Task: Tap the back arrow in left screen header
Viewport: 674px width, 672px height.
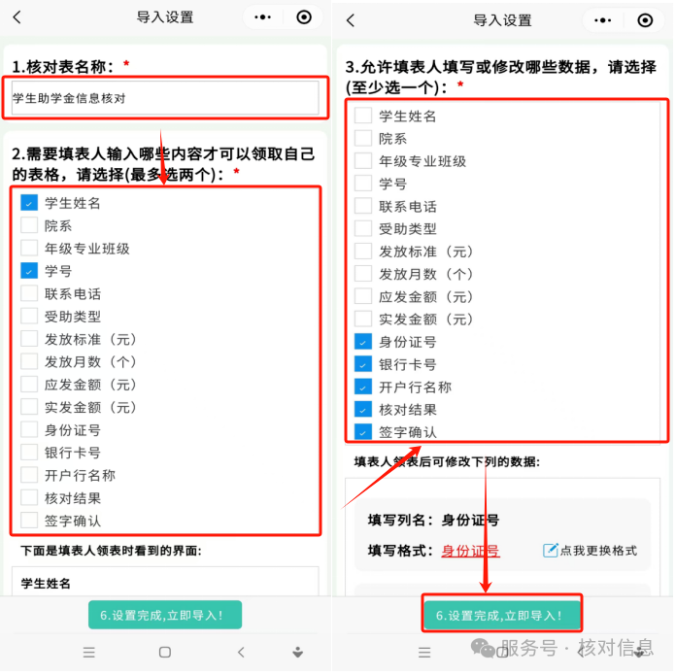Action: (17, 18)
